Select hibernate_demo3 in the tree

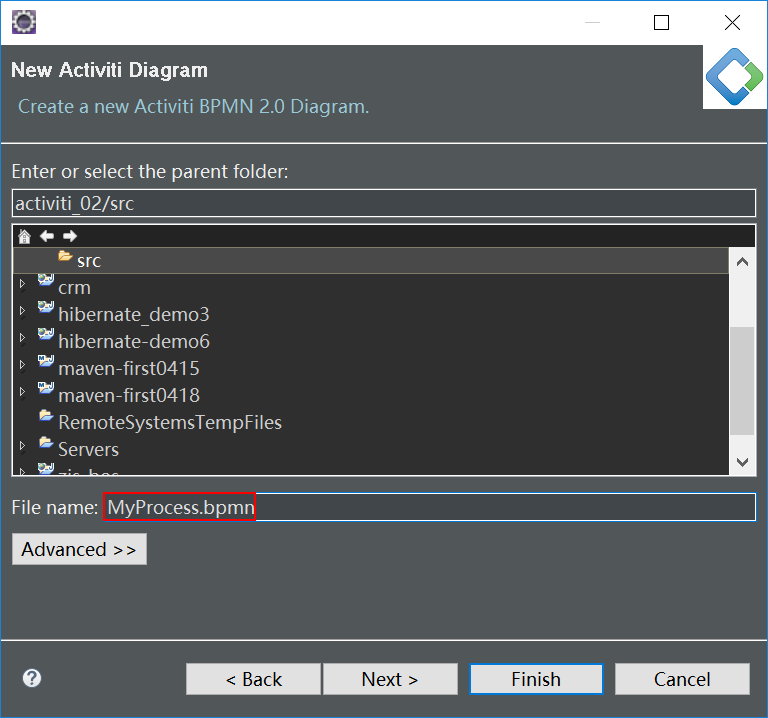(134, 315)
